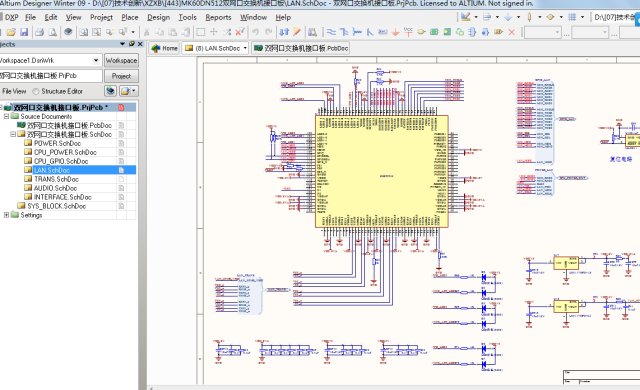Open an existing document via folder icon
Image resolution: width=640 pixels, height=390 pixels.
[x=11, y=32]
